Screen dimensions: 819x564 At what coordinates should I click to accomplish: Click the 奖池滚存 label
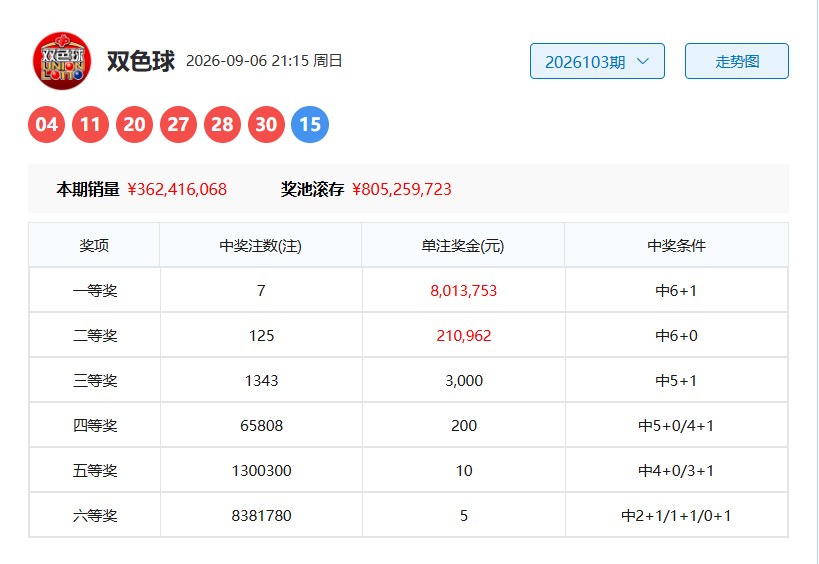(312, 189)
